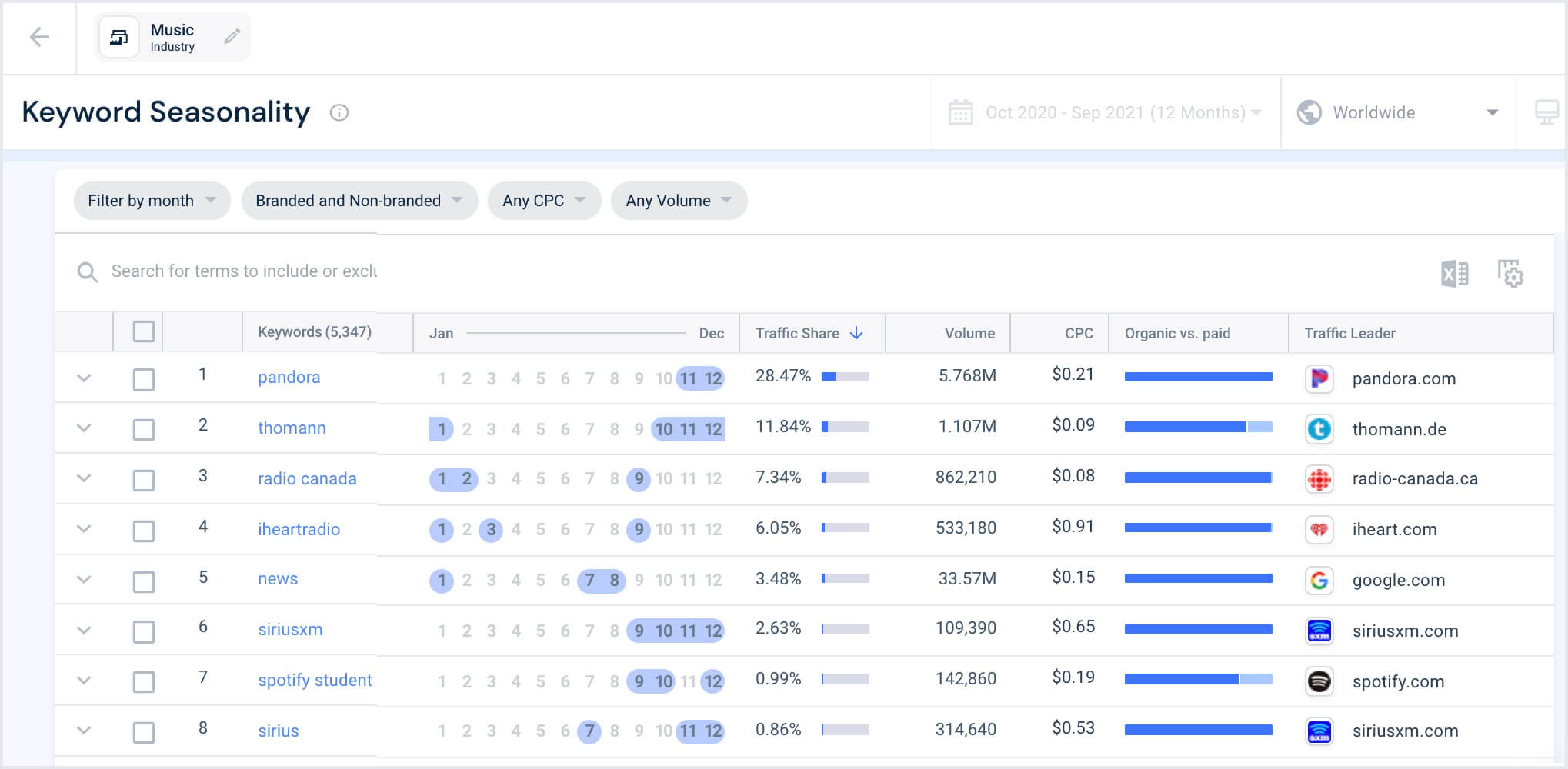Open the Worldwide country dropdown

coord(1398,112)
